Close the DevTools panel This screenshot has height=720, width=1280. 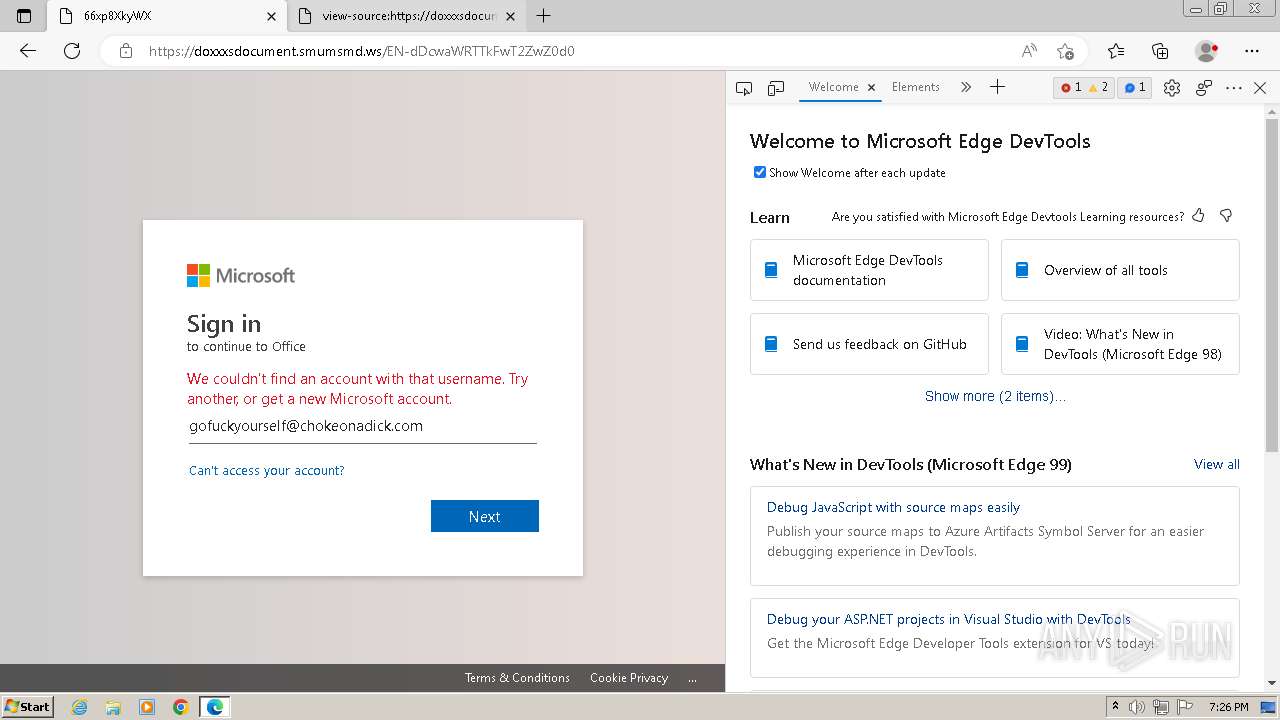(1260, 88)
